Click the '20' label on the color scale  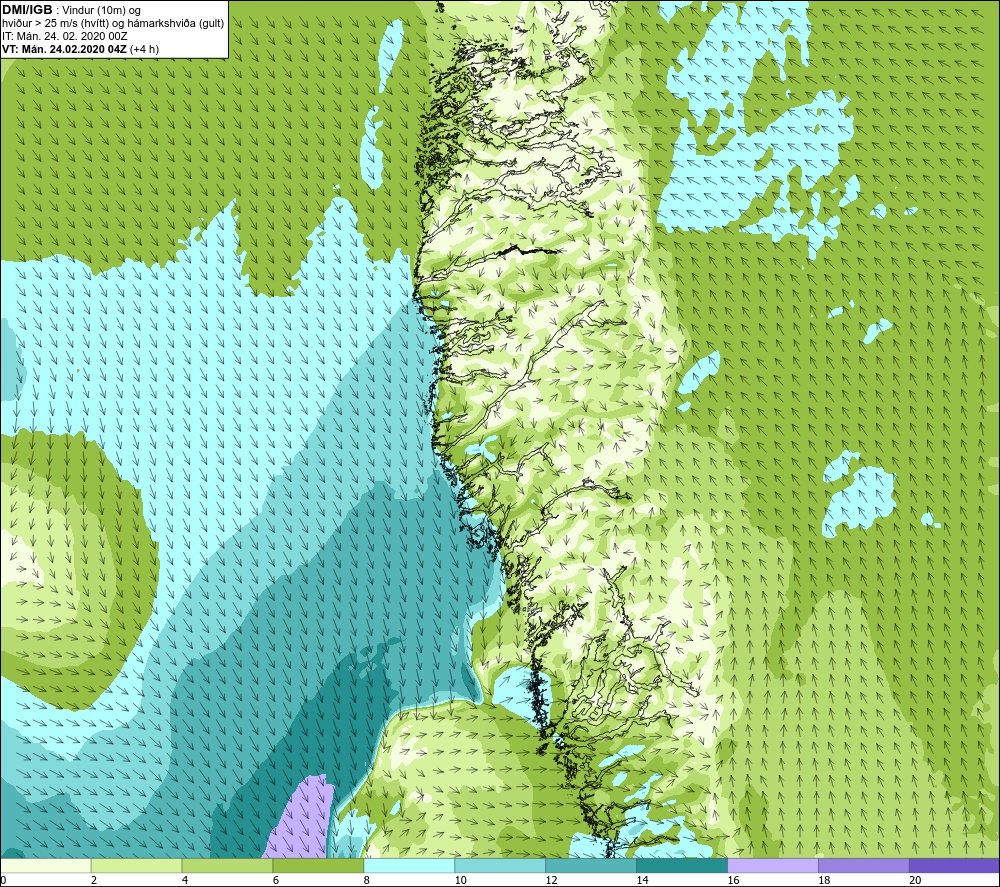(x=915, y=880)
